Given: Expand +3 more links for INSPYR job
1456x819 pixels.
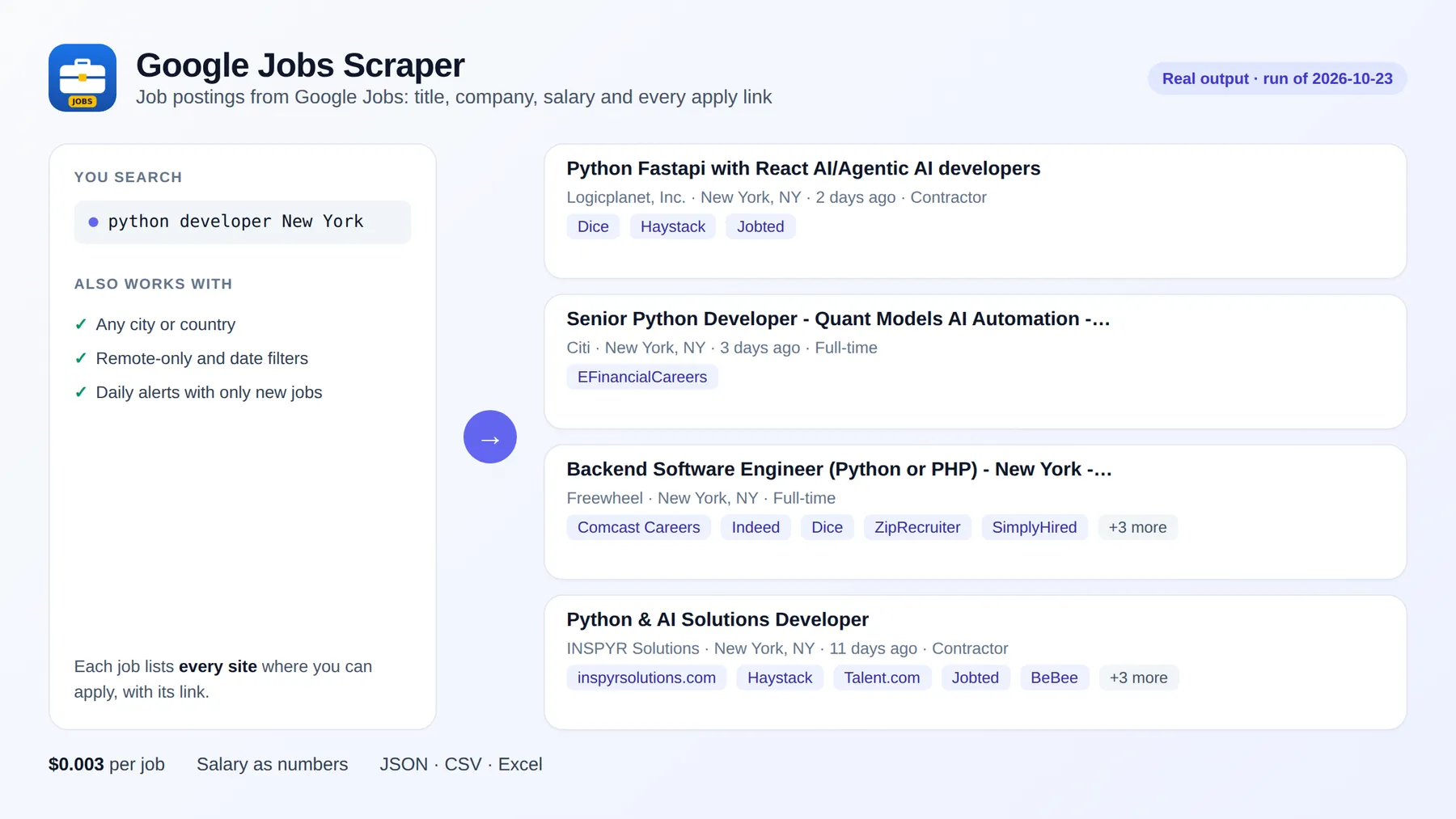Looking at the screenshot, I should point(1138,678).
